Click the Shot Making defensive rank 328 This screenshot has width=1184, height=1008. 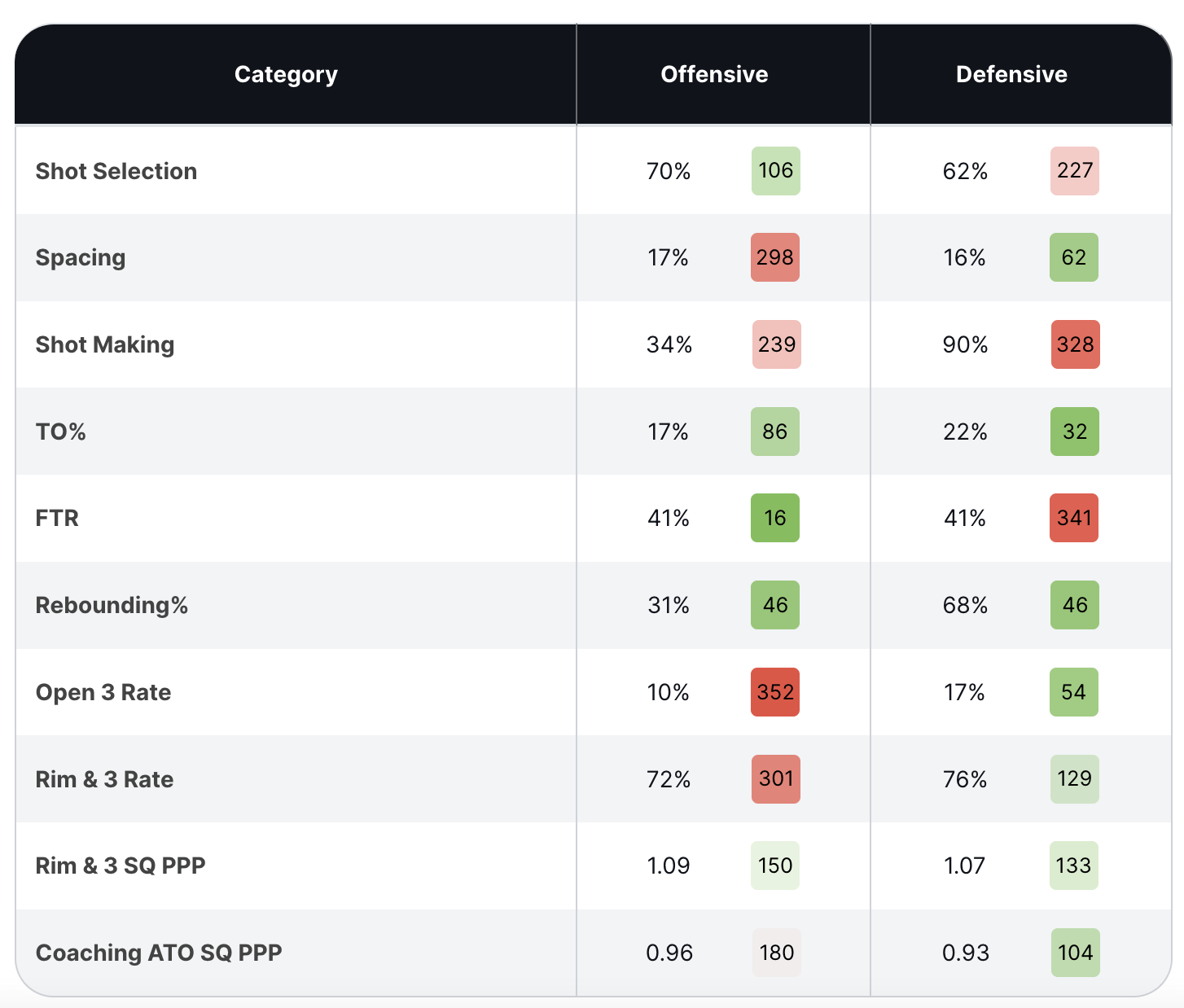click(x=1075, y=344)
